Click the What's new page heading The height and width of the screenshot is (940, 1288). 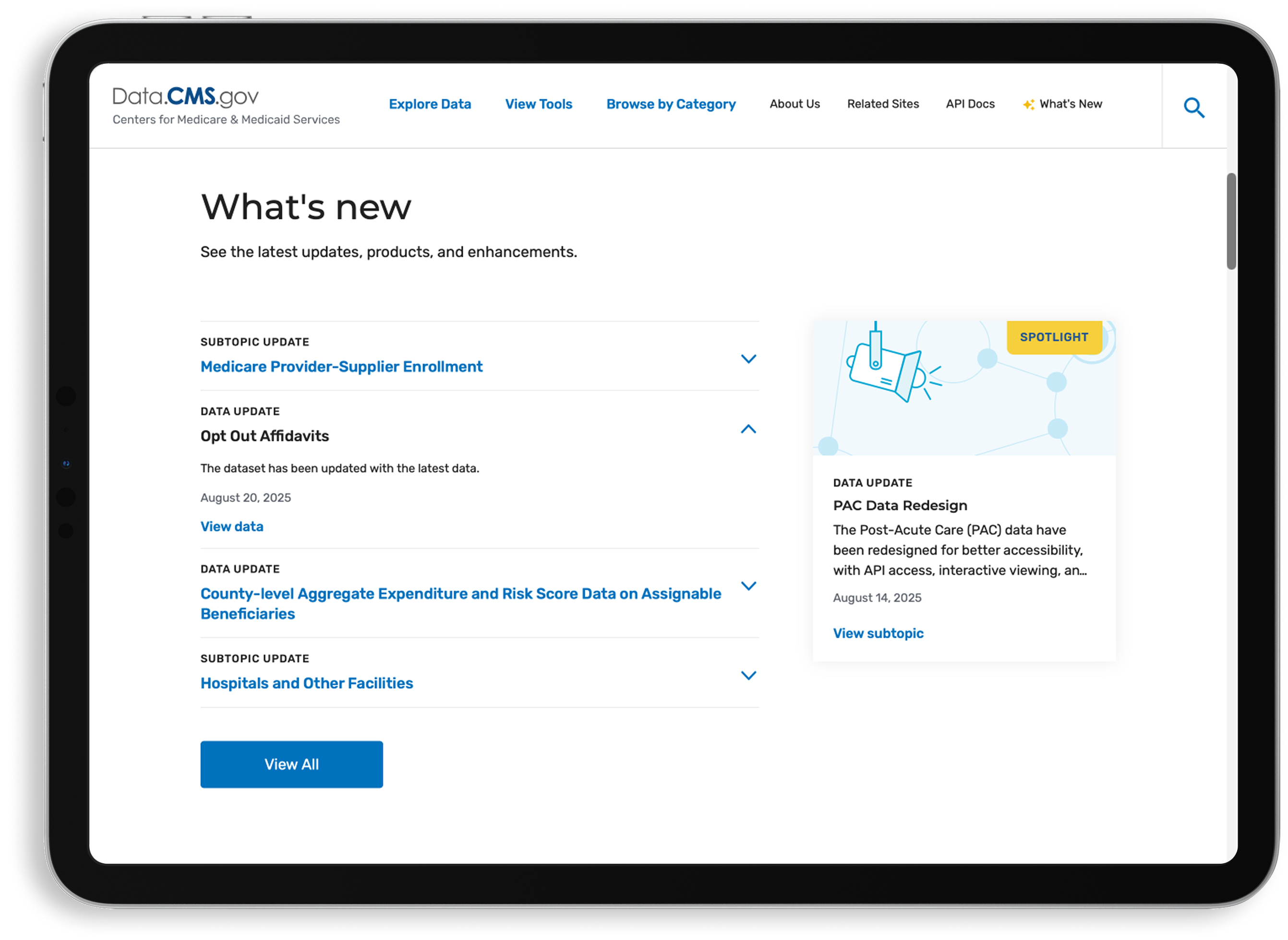coord(306,206)
